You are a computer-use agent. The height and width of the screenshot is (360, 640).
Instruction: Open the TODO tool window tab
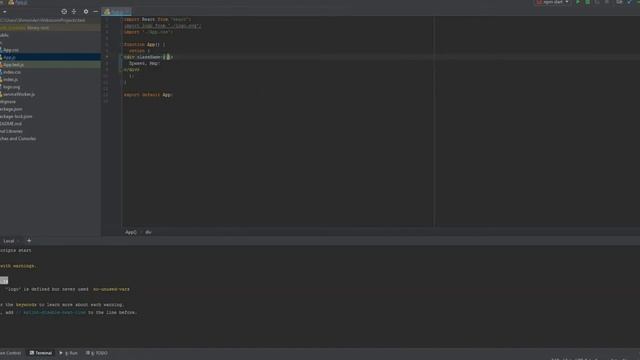pos(97,353)
